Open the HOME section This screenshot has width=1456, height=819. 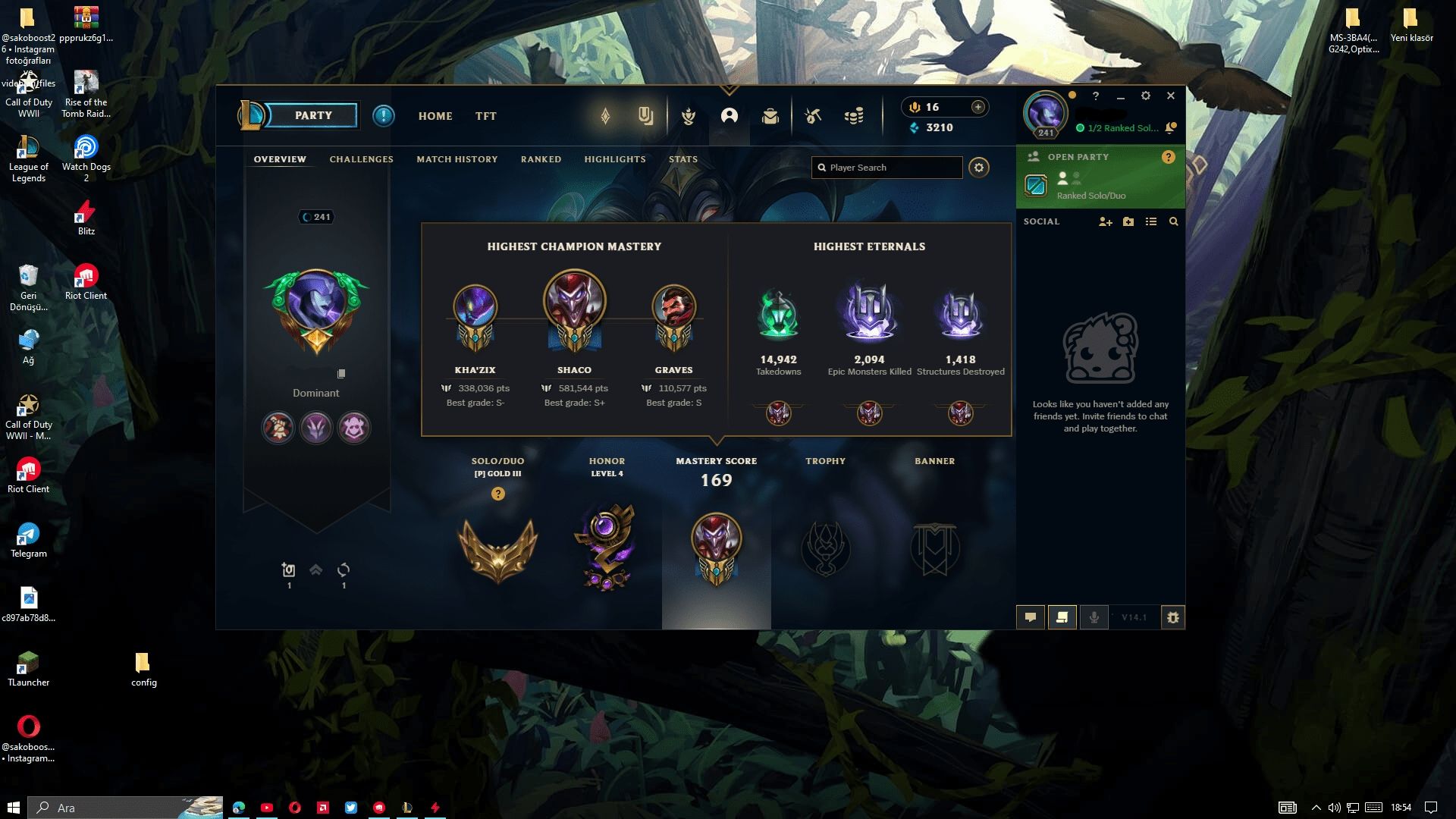click(x=435, y=116)
